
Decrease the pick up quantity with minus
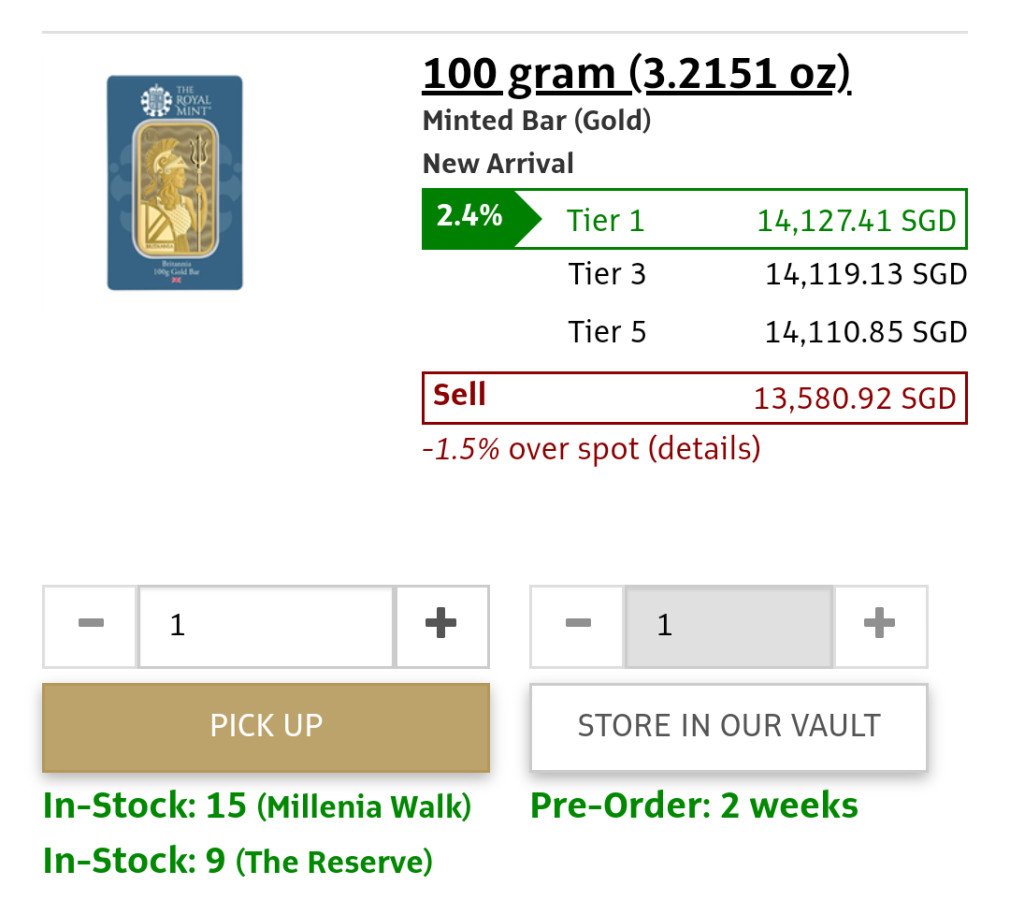[90, 626]
